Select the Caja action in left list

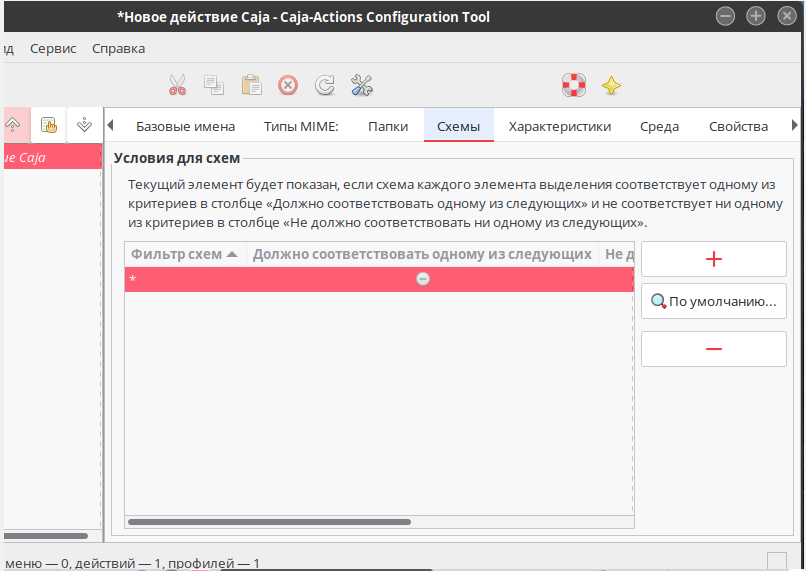coord(52,157)
